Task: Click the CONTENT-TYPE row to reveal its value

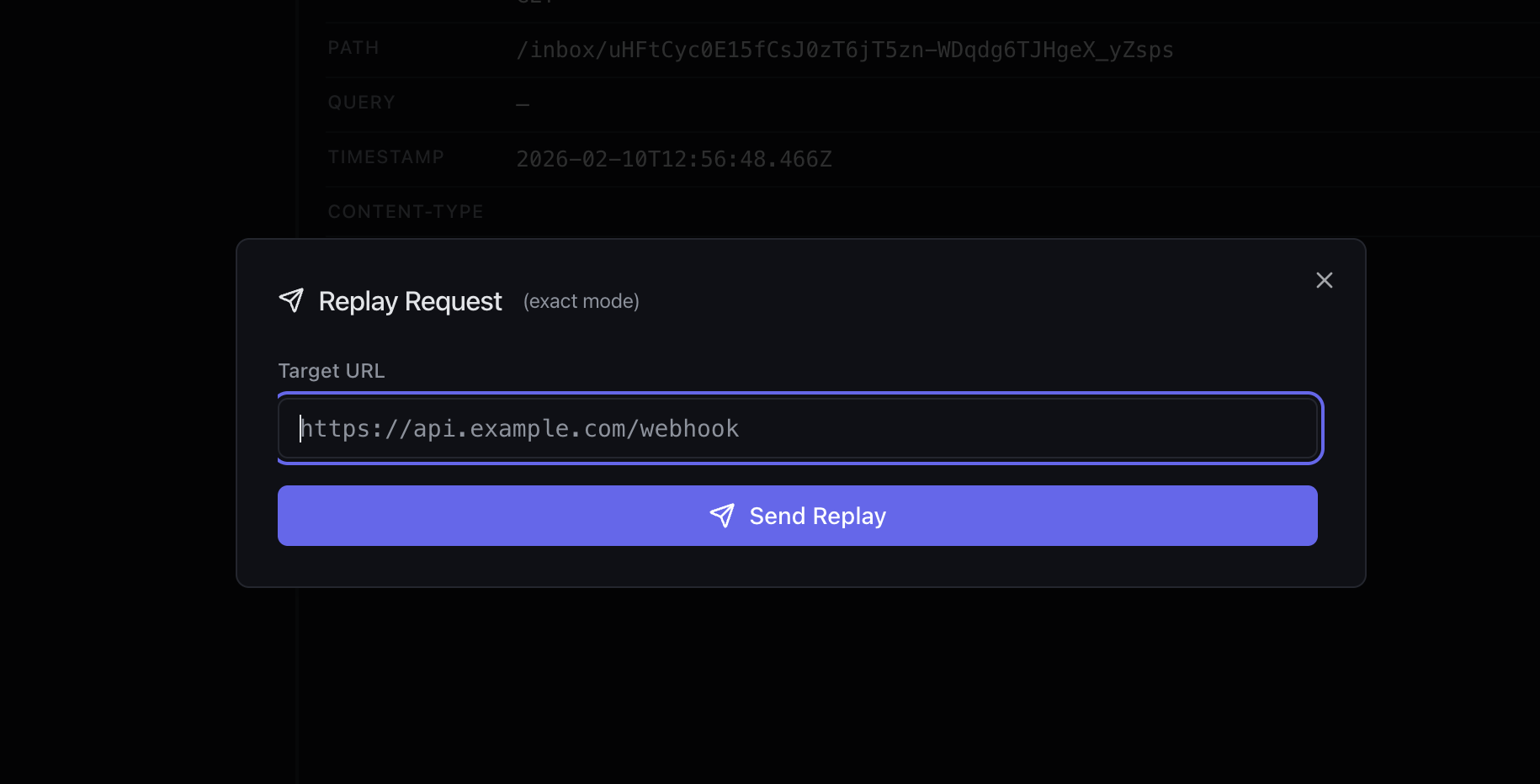Action: [406, 212]
